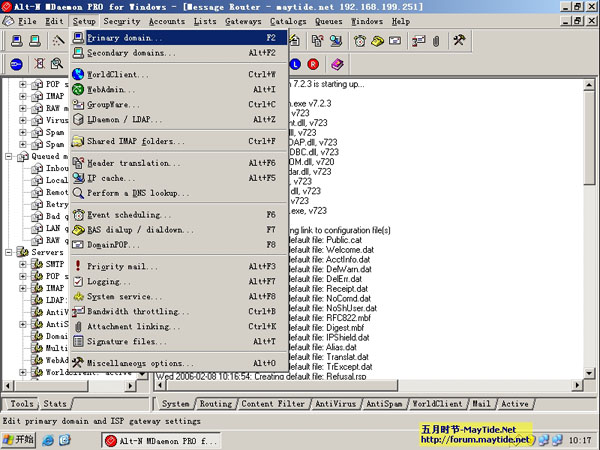This screenshot has width=600, height=450.
Task: Click the DNS lookup magnifier icon
Action: [79, 193]
